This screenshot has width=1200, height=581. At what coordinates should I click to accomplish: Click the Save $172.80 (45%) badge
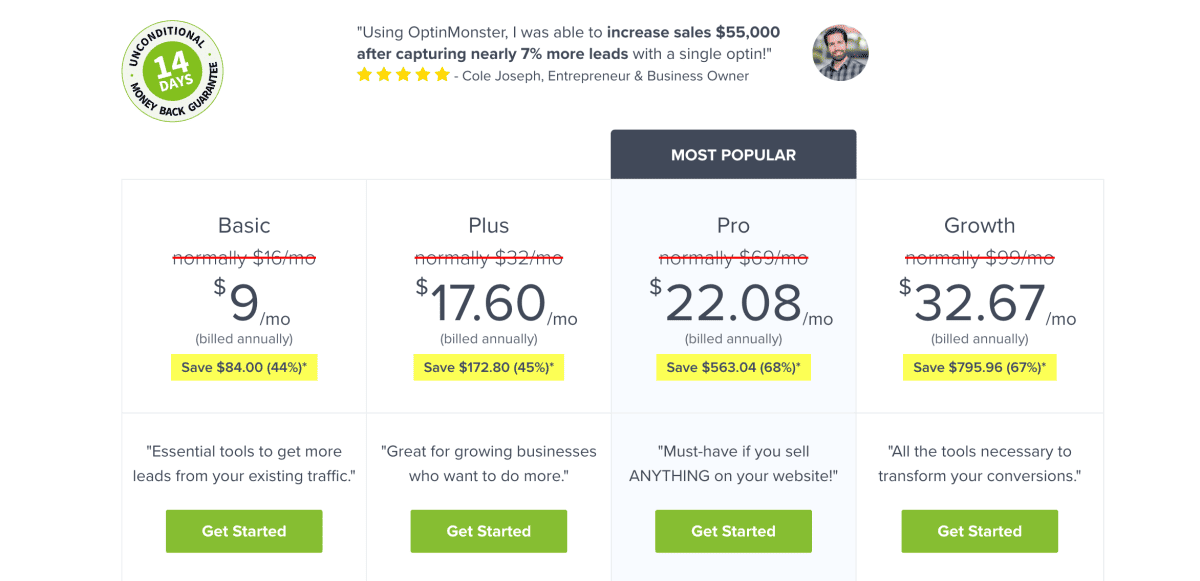coord(488,367)
